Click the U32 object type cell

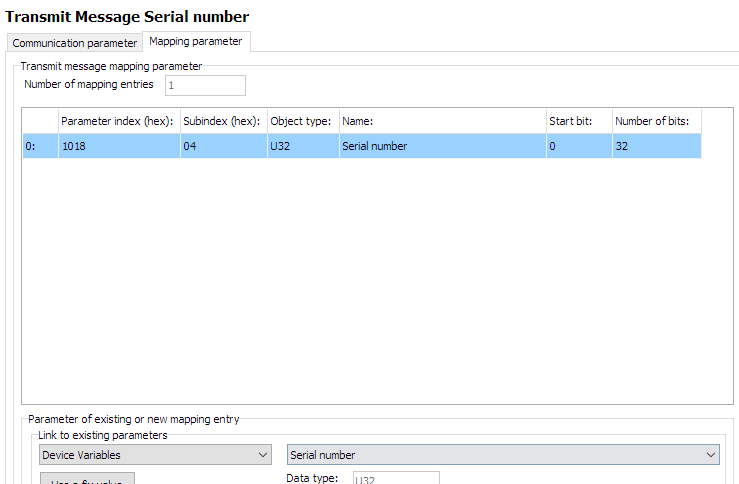click(301, 146)
